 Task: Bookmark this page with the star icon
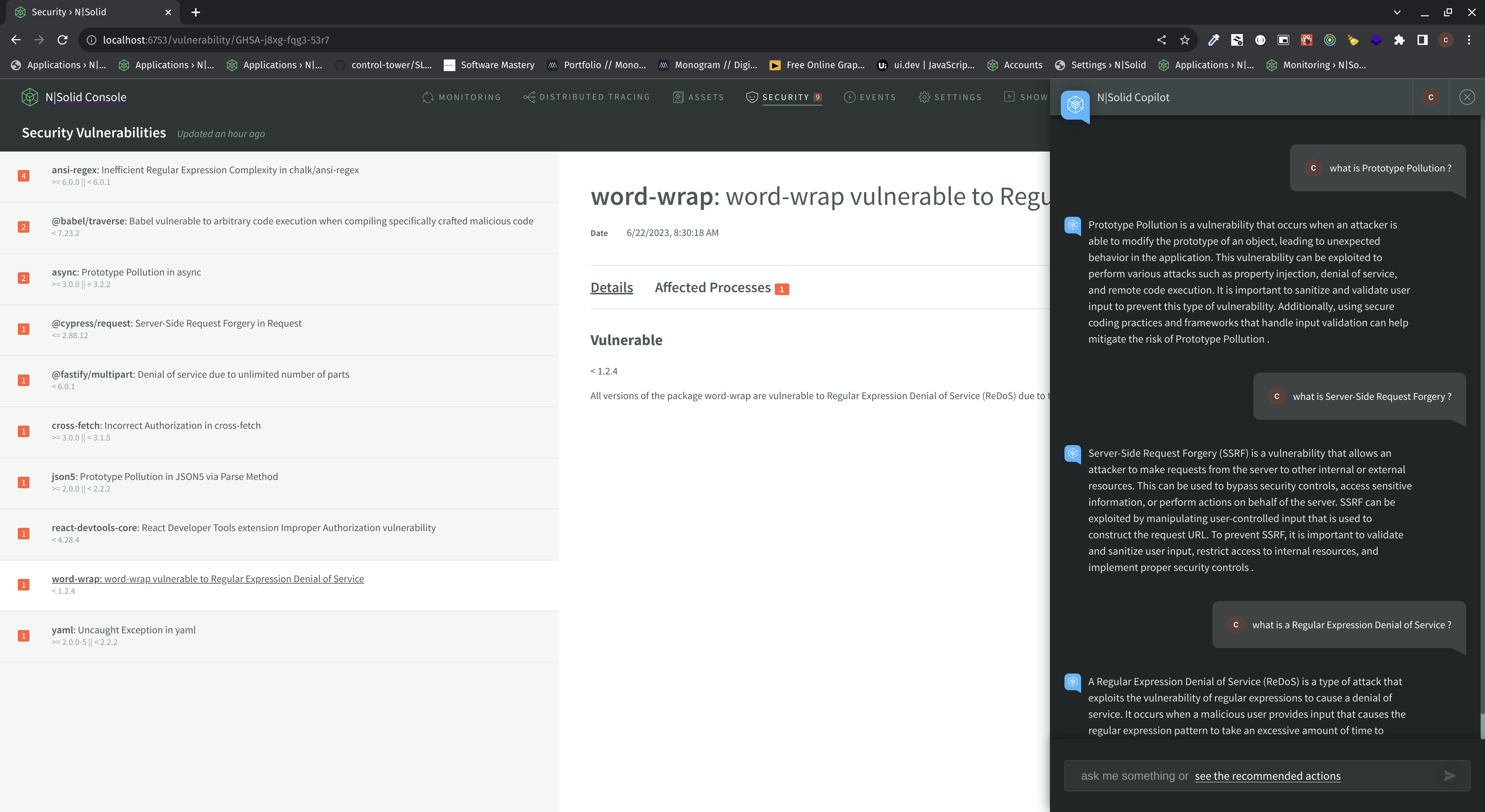(x=1185, y=40)
